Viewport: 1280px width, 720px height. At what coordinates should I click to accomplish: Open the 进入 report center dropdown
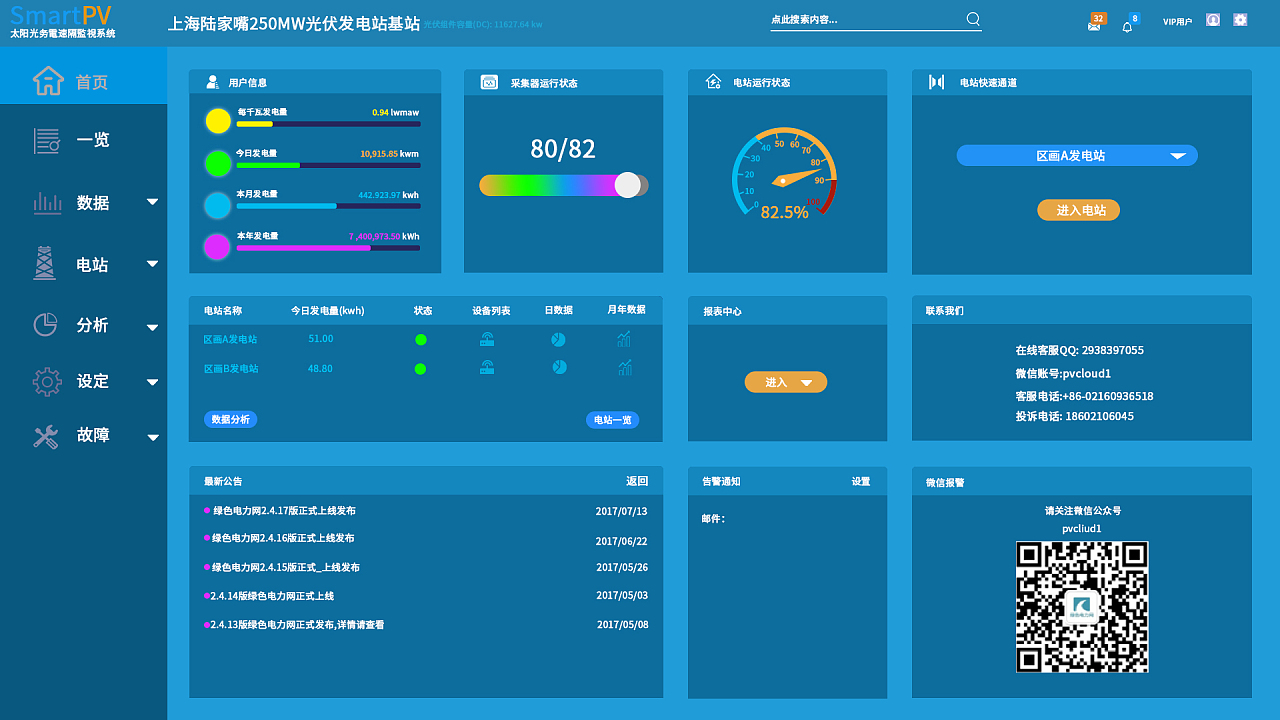coord(786,382)
